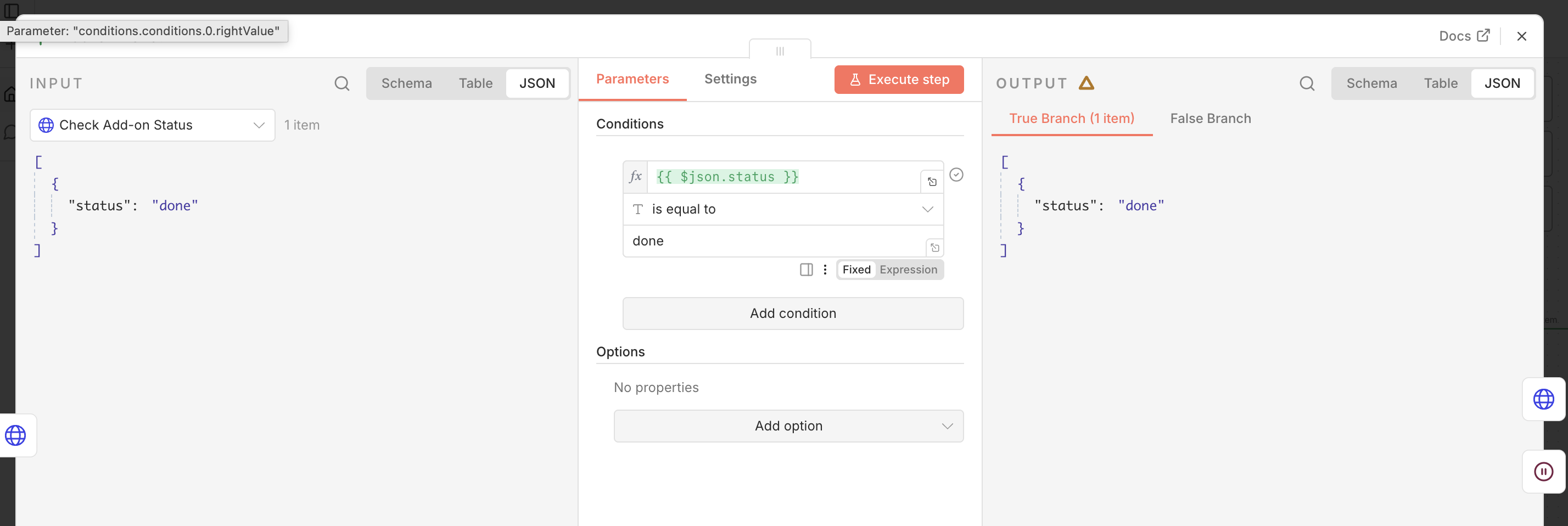Image resolution: width=1568 pixels, height=526 pixels.
Task: Open expression editor for $json.status field
Action: (932, 182)
